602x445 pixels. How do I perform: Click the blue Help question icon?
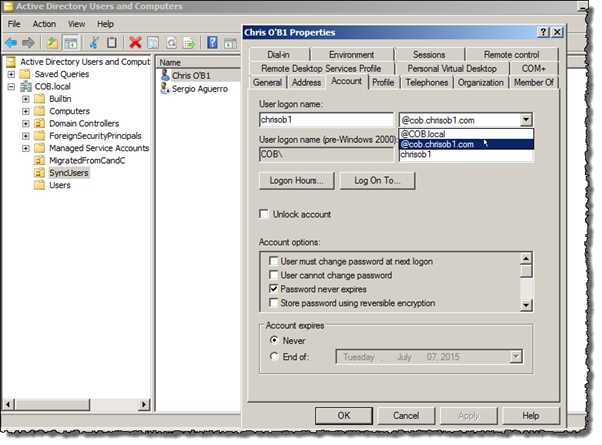tap(212, 43)
